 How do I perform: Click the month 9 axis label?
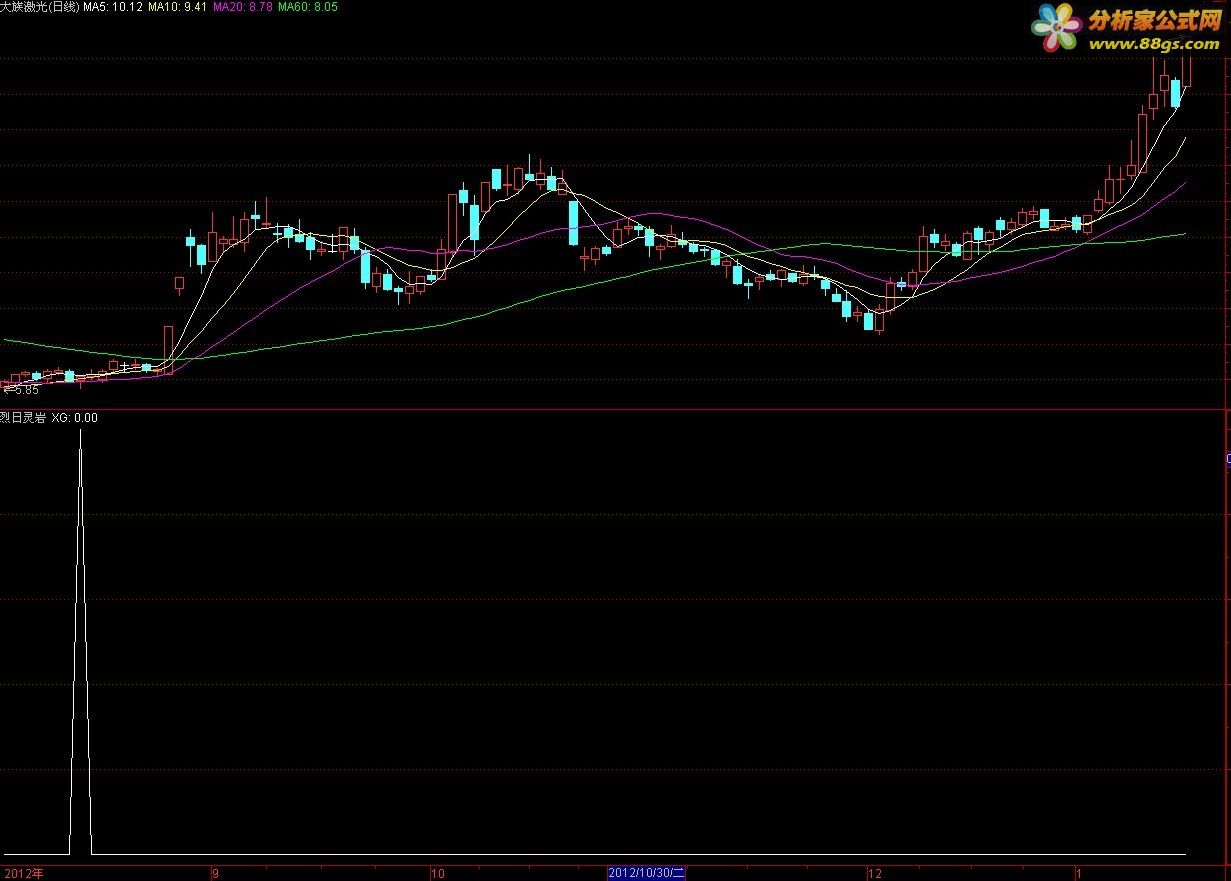(x=215, y=873)
